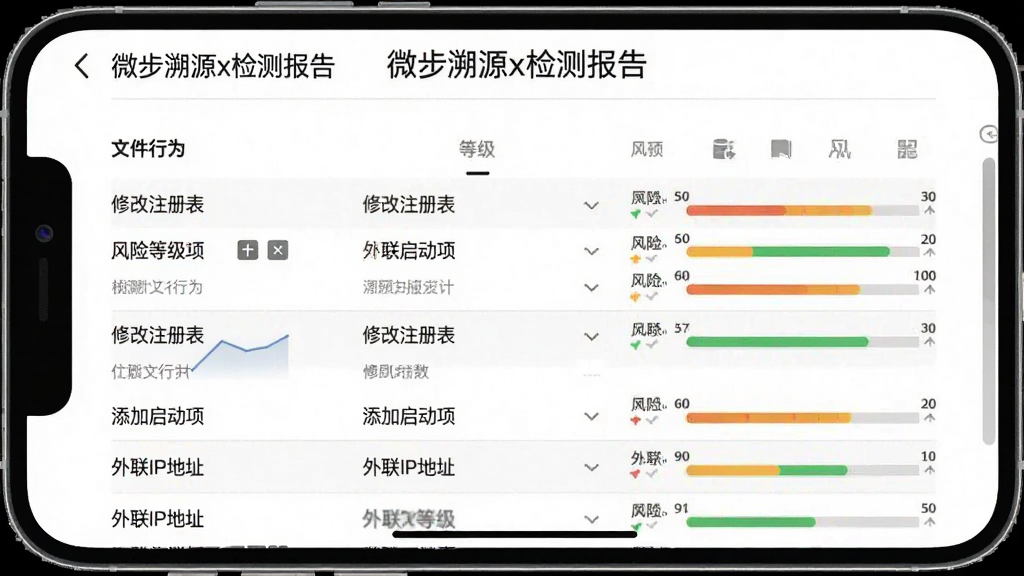Click the plus icon beside 风险等级项

click(248, 250)
